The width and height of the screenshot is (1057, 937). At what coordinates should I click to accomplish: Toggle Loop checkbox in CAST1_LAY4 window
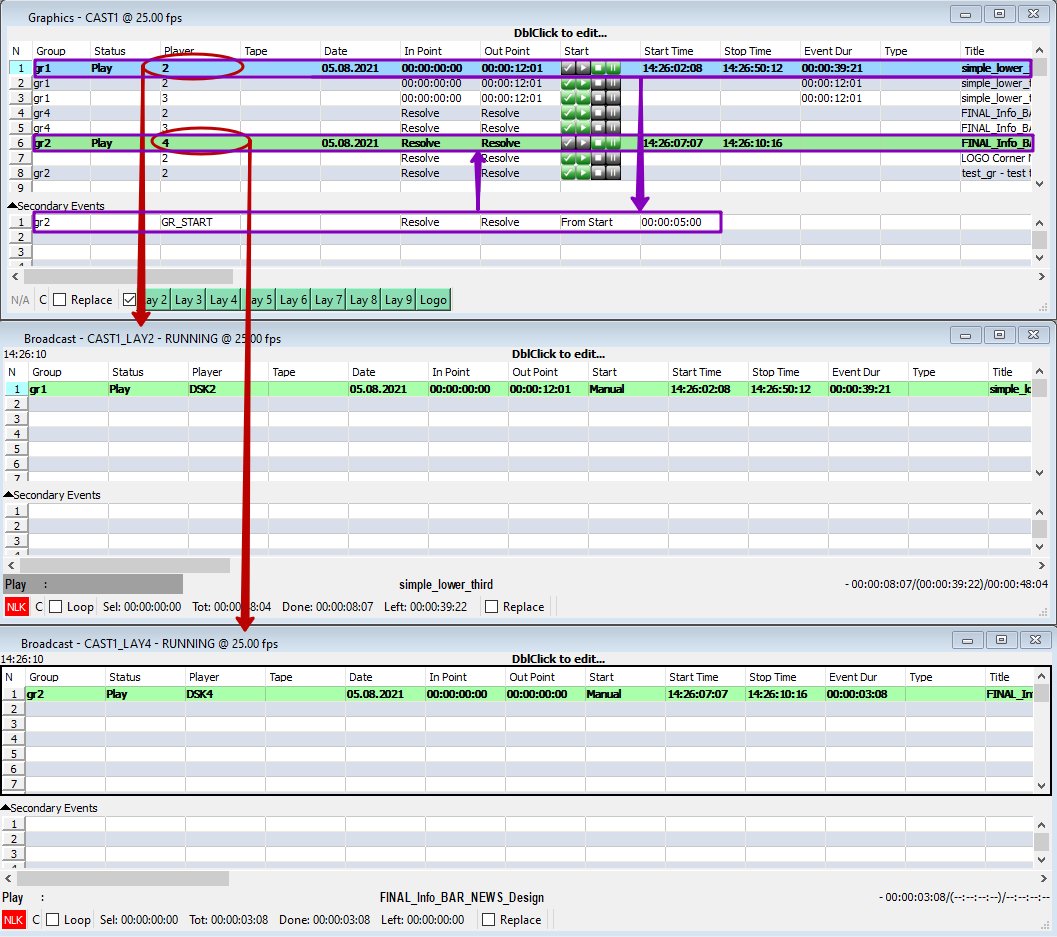53,919
